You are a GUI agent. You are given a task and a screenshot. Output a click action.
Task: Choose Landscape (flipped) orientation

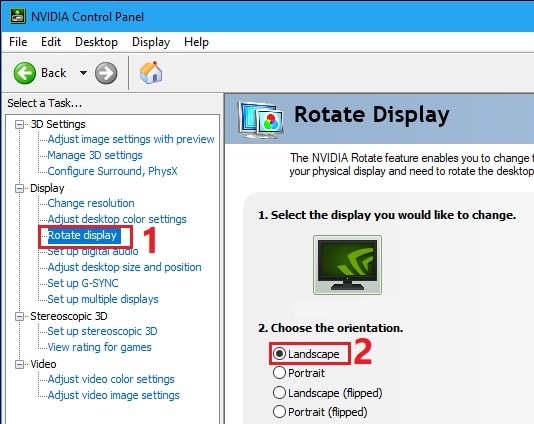click(x=279, y=393)
